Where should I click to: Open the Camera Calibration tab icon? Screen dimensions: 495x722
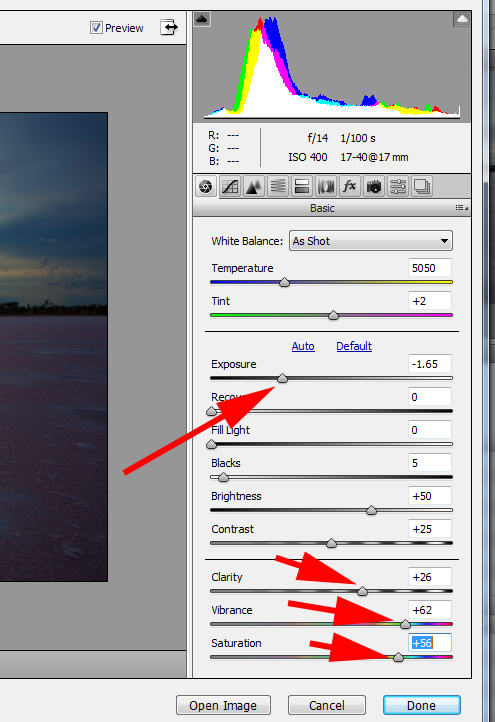click(374, 186)
